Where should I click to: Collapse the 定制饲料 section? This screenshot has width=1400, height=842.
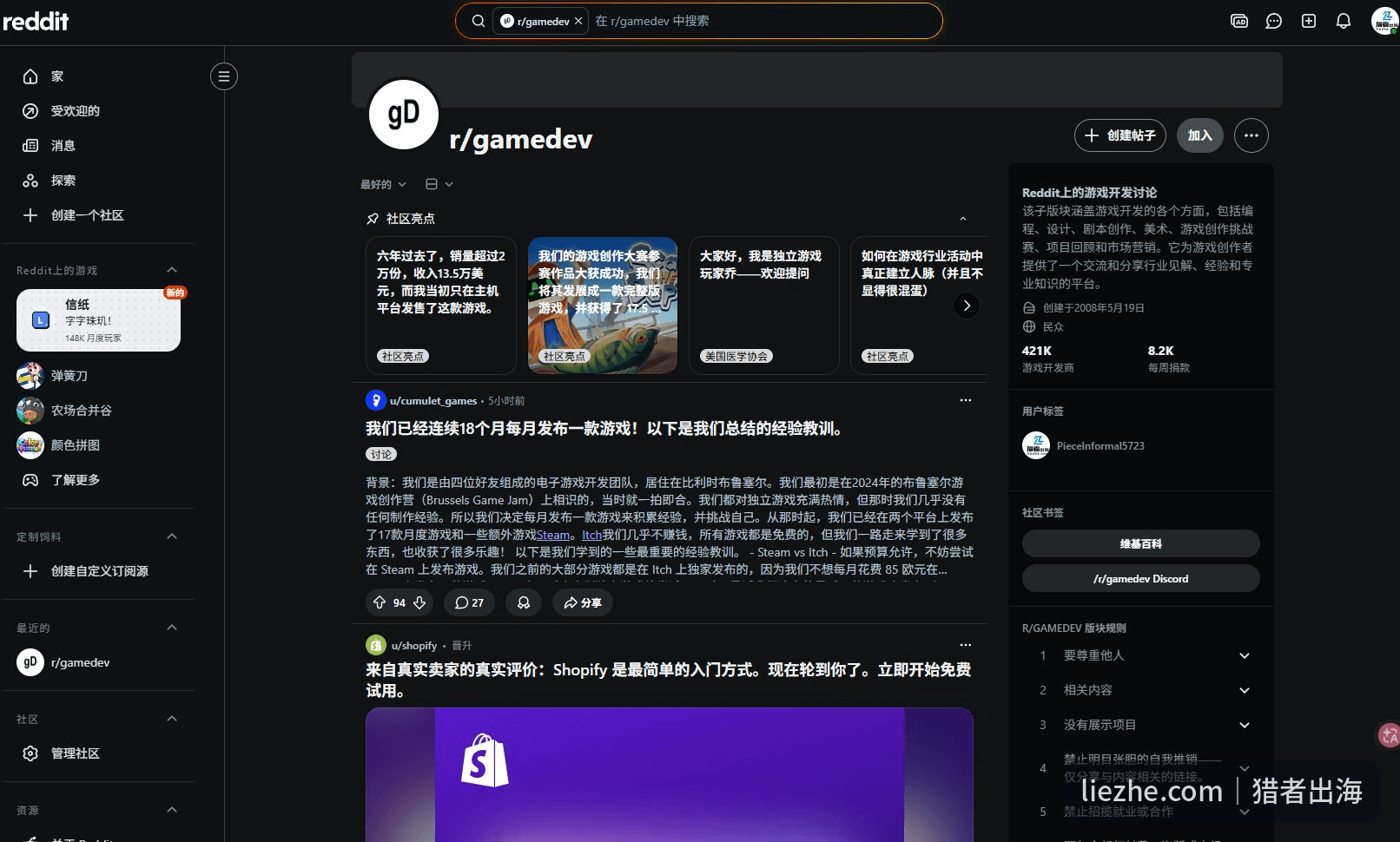point(172,536)
